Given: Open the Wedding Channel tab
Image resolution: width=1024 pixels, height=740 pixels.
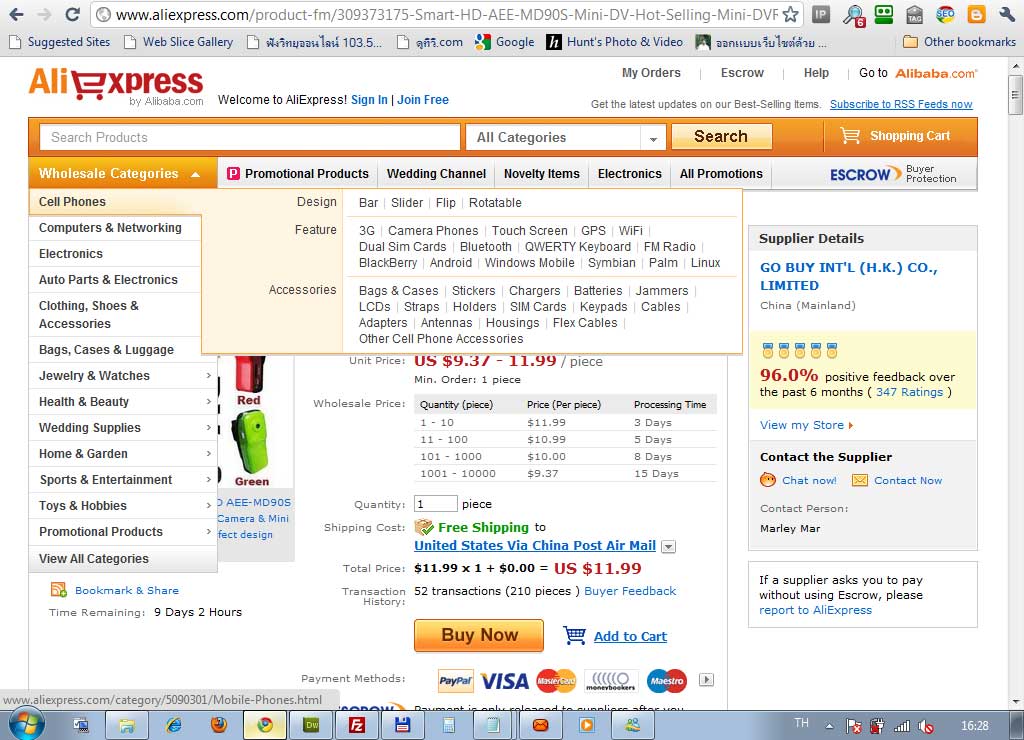Looking at the screenshot, I should click(x=436, y=174).
